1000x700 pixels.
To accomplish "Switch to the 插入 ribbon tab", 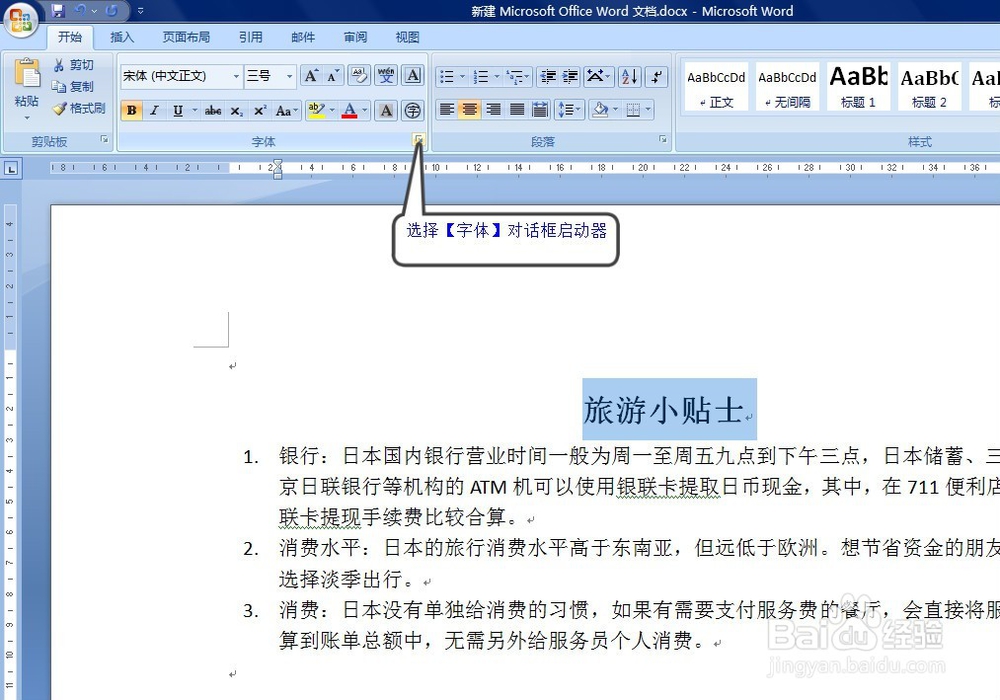I will 121,37.
